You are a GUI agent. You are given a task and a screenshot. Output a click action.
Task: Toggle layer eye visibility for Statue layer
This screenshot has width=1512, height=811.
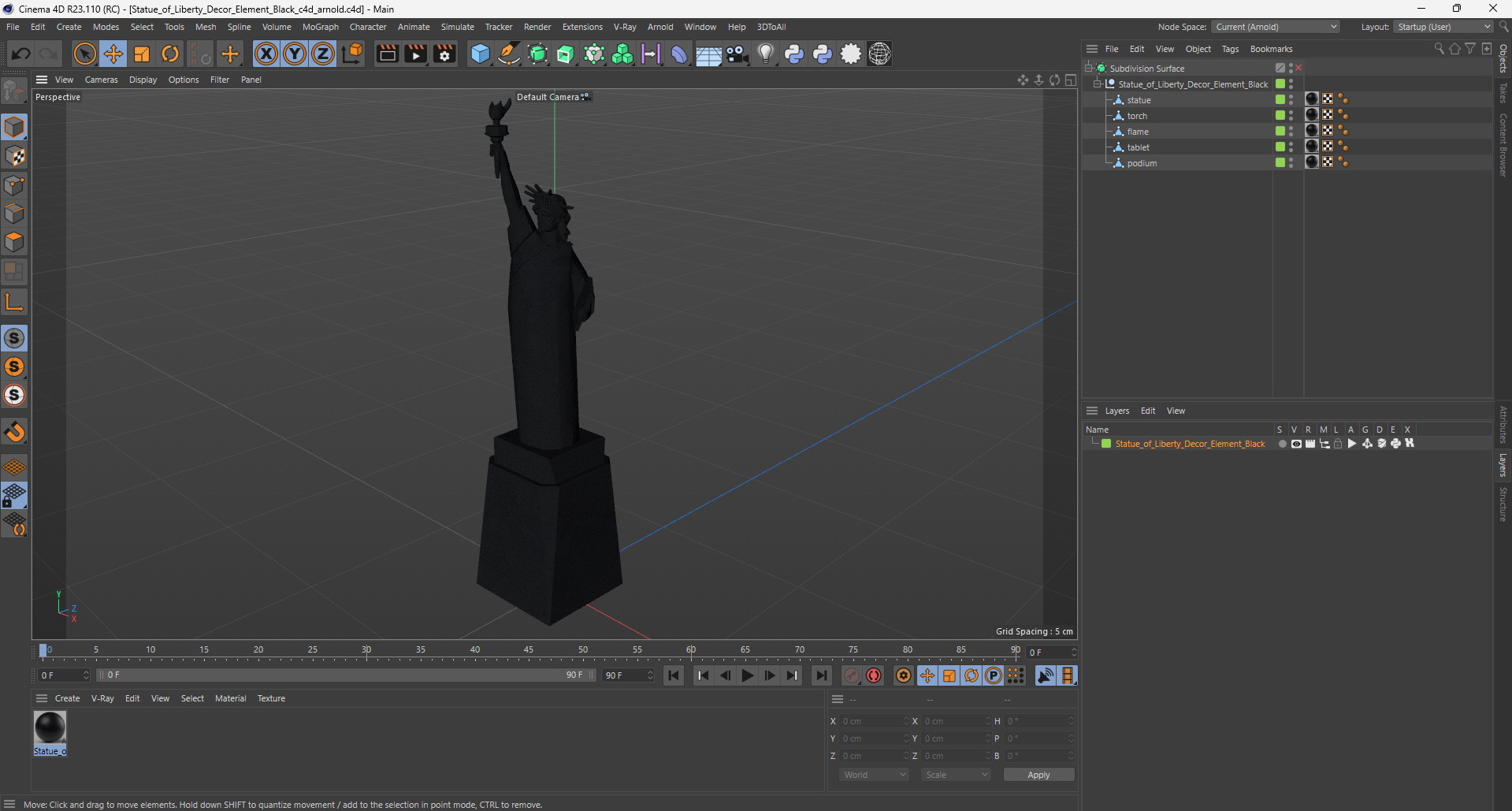[x=1296, y=444]
